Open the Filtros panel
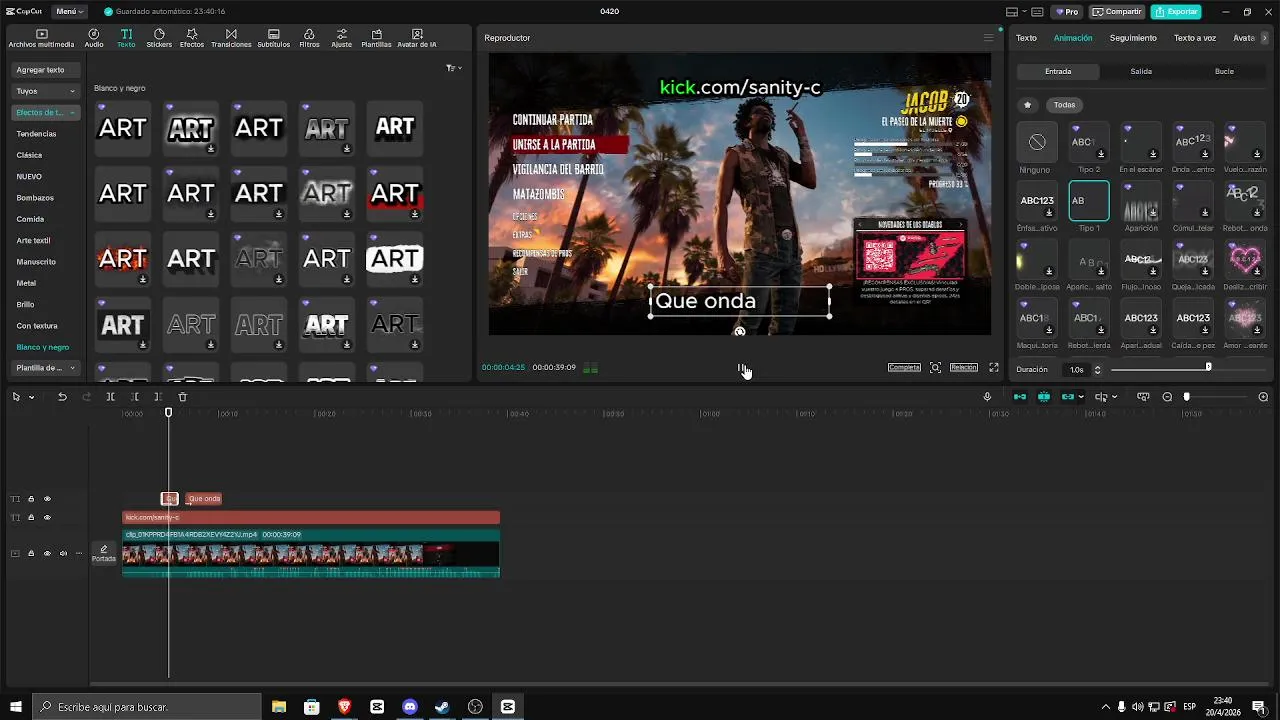Image resolution: width=1280 pixels, height=720 pixels. pyautogui.click(x=309, y=38)
